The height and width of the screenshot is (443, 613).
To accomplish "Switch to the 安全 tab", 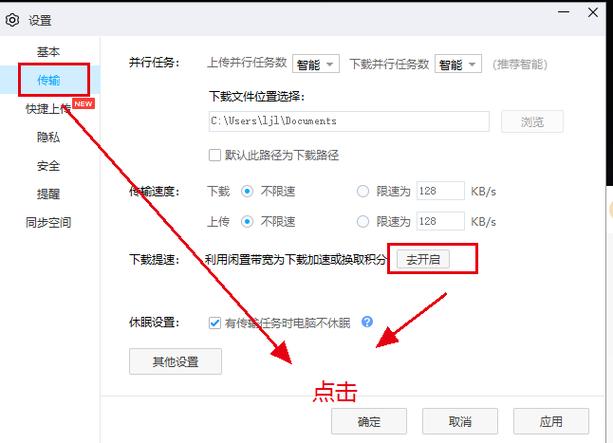I will tap(48, 165).
